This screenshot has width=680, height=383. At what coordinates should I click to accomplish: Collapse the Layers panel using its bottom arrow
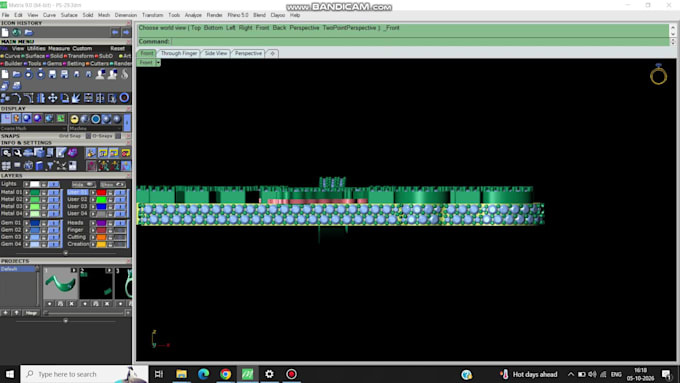click(65, 253)
